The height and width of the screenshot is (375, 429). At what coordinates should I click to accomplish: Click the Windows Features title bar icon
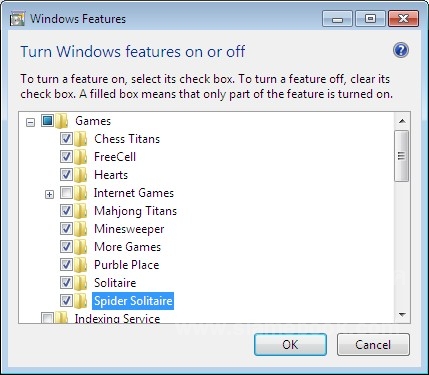(17, 19)
